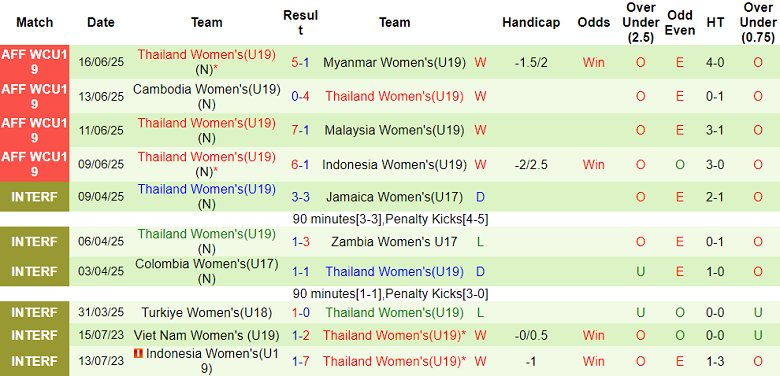Click the Match column header
Image resolution: width=780 pixels, height=376 pixels.
34,22
